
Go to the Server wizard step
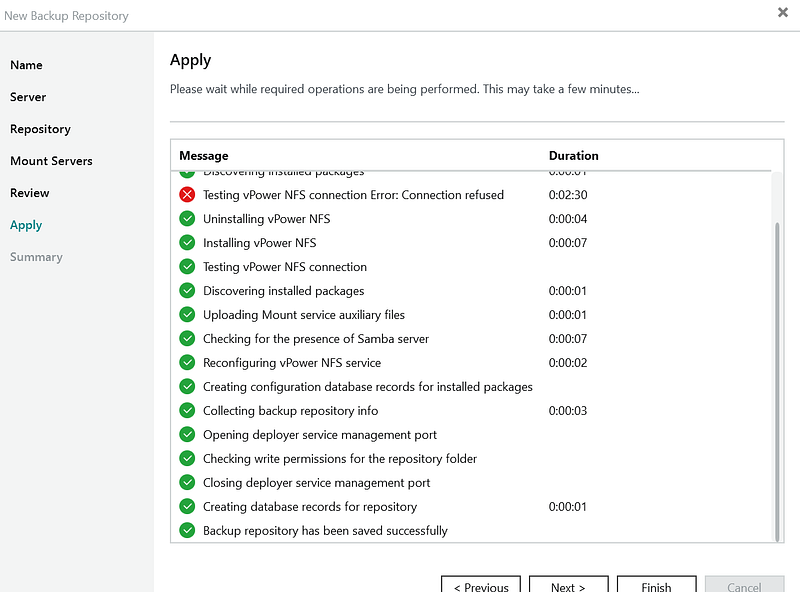[x=28, y=97]
